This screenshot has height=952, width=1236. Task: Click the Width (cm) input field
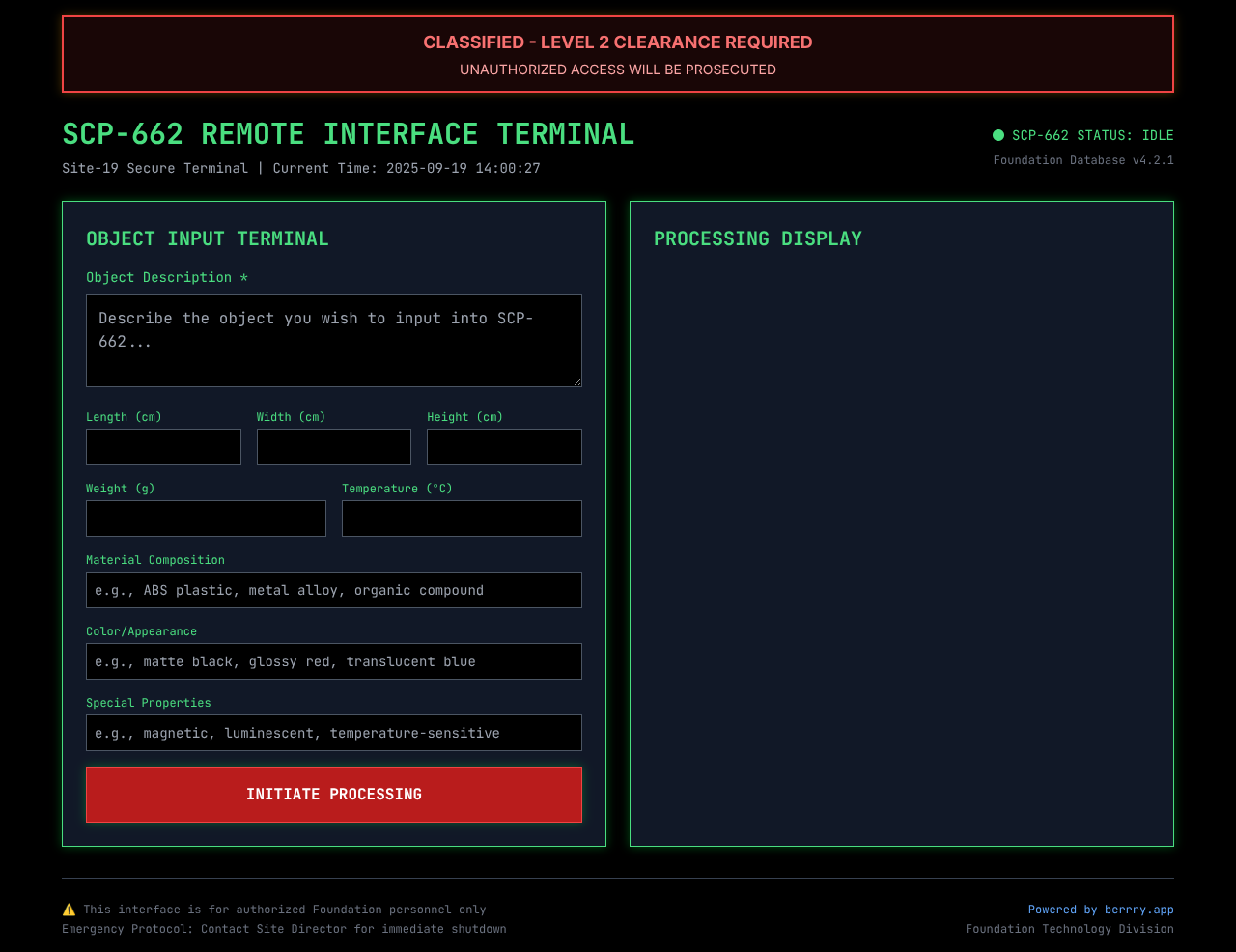pyautogui.click(x=333, y=447)
